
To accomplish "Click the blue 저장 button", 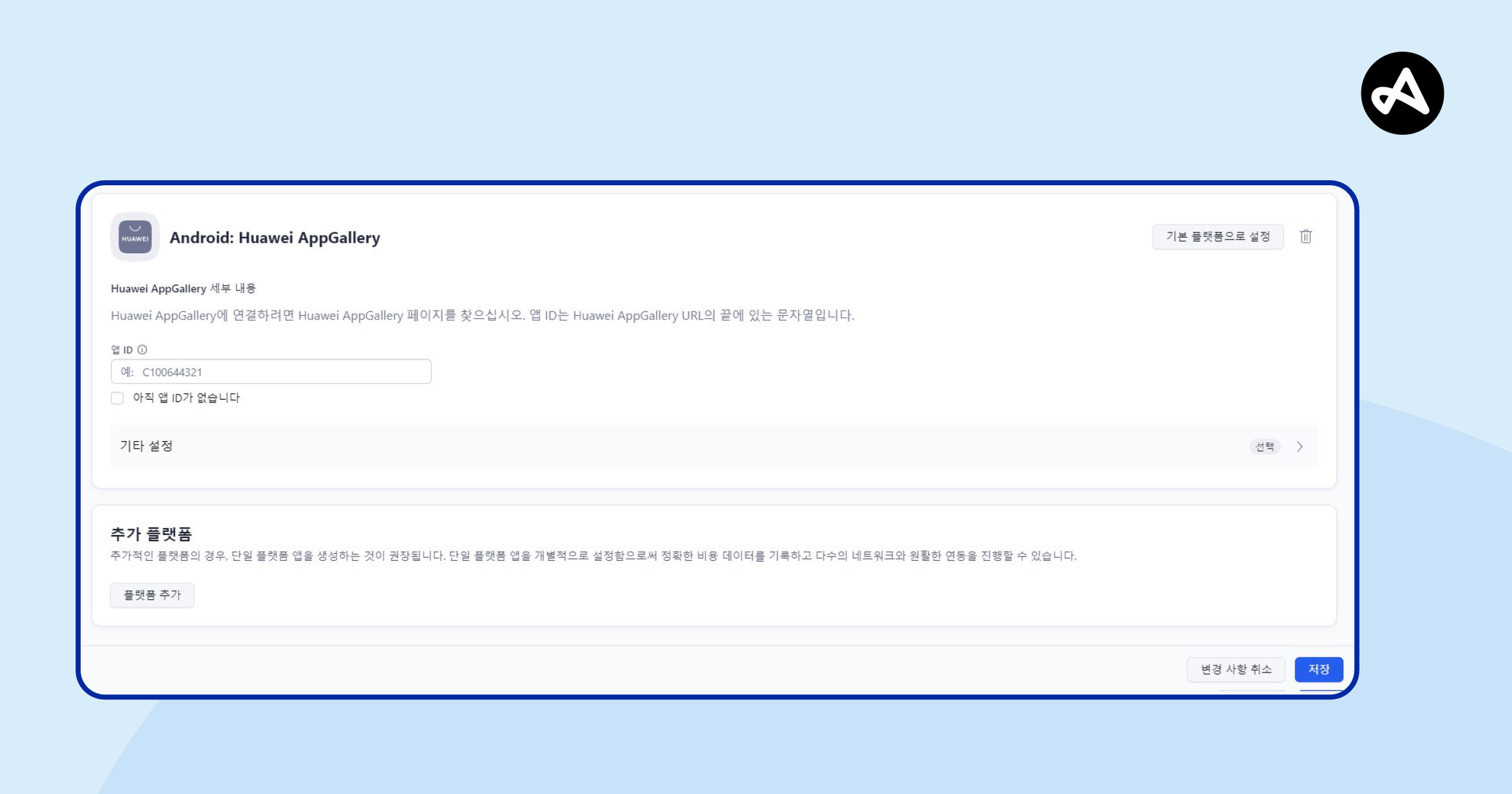I will coord(1319,670).
